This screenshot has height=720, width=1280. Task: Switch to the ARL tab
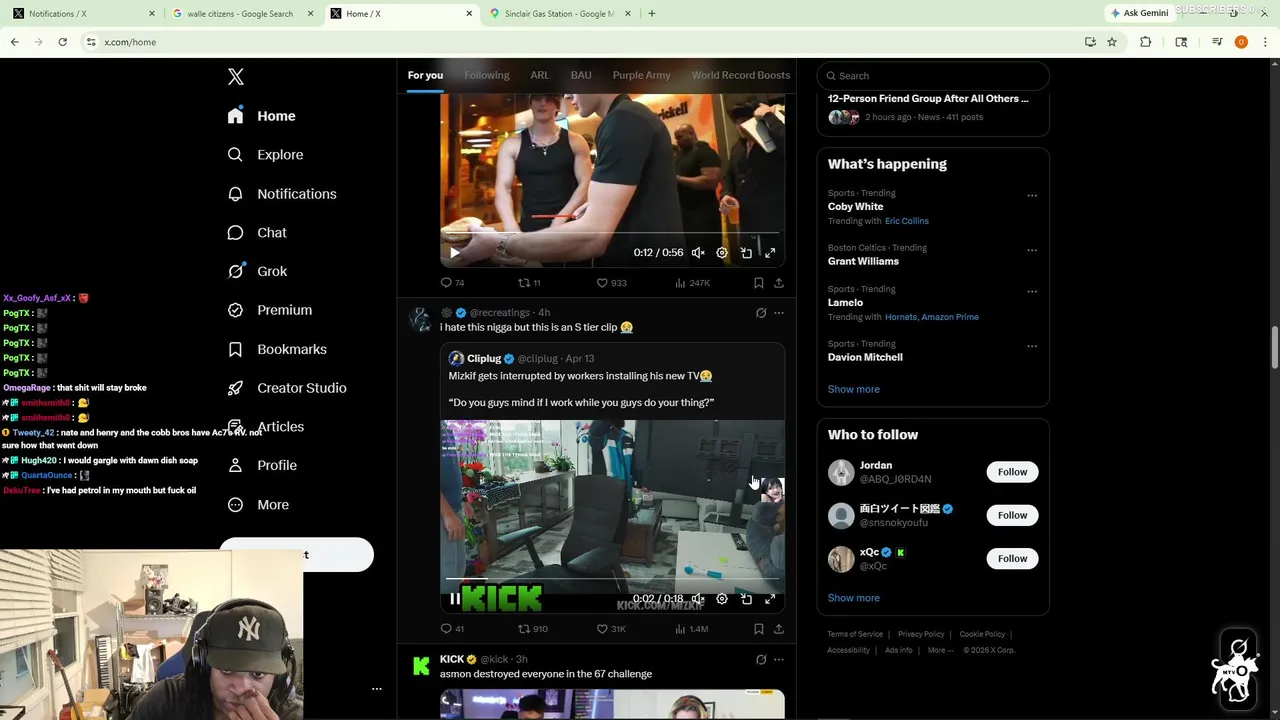540,75
